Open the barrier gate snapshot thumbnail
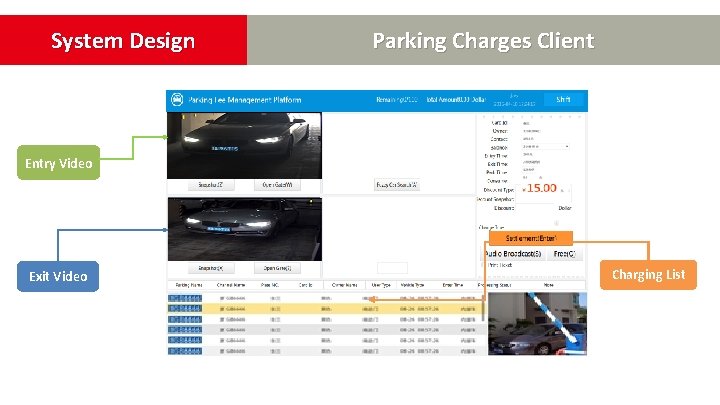The image size is (720, 405). (537, 324)
